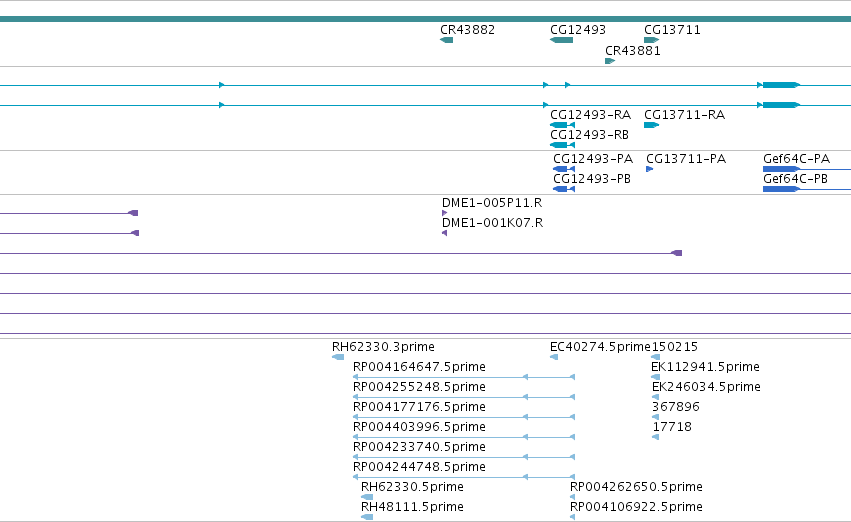The image size is (851, 522).
Task: Click the gene glyph below CR43881
Action: (x=610, y=61)
